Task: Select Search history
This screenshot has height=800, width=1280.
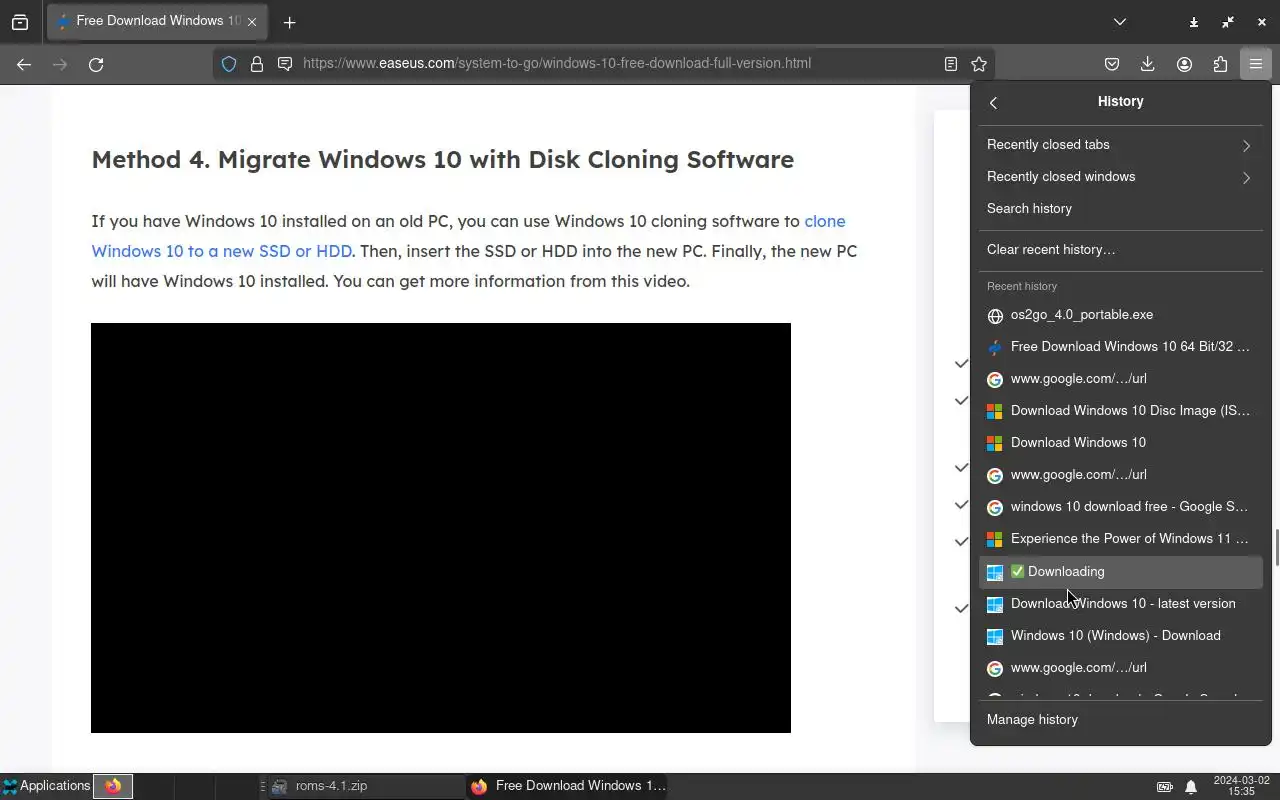Action: (1120, 209)
